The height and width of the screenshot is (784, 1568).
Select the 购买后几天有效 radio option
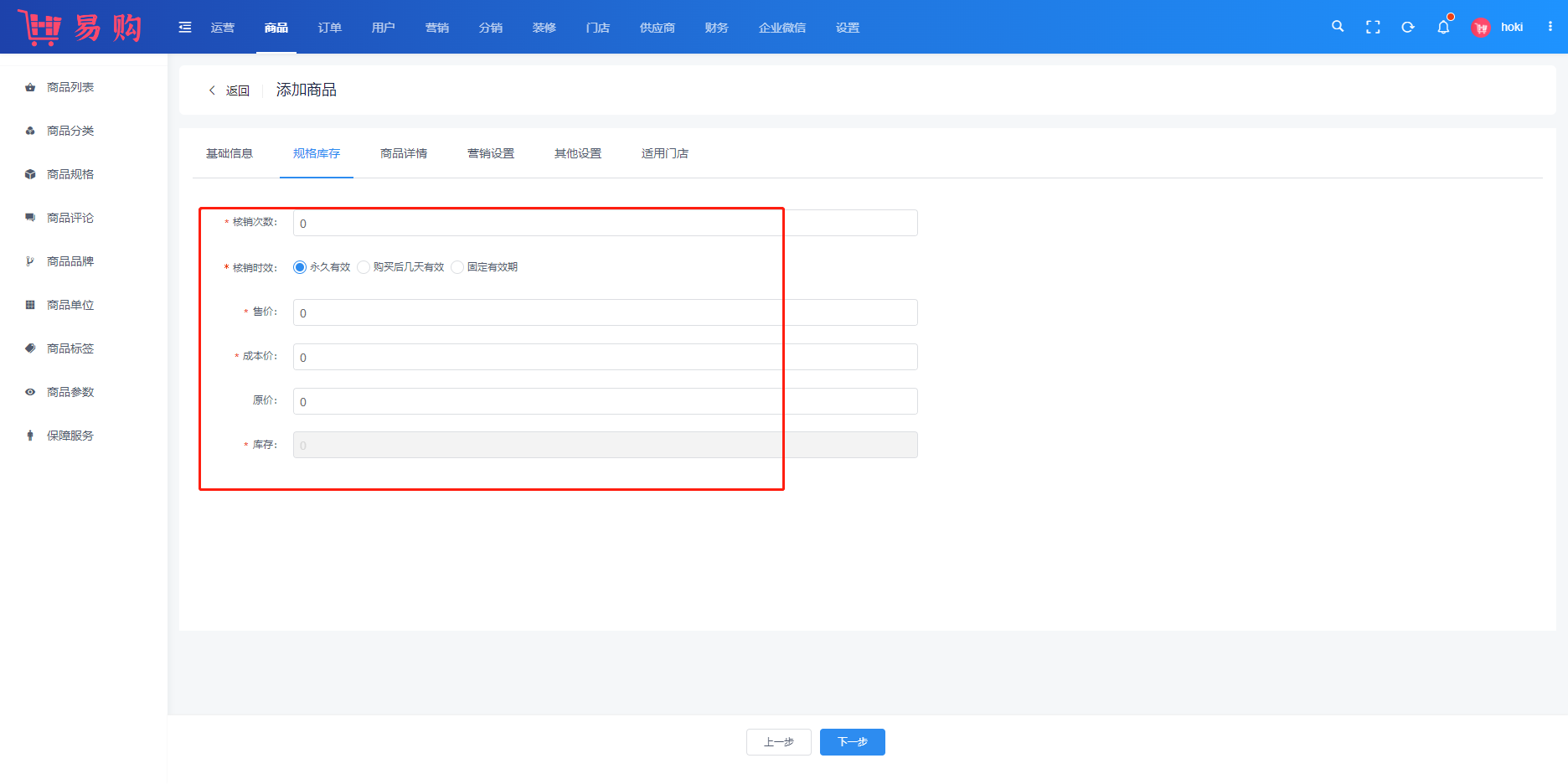click(x=364, y=267)
